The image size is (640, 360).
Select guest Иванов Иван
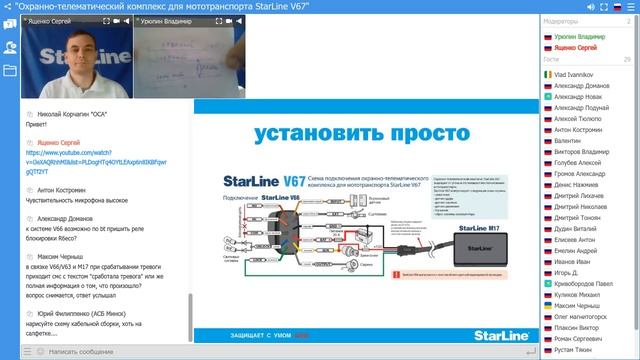[x=572, y=262]
